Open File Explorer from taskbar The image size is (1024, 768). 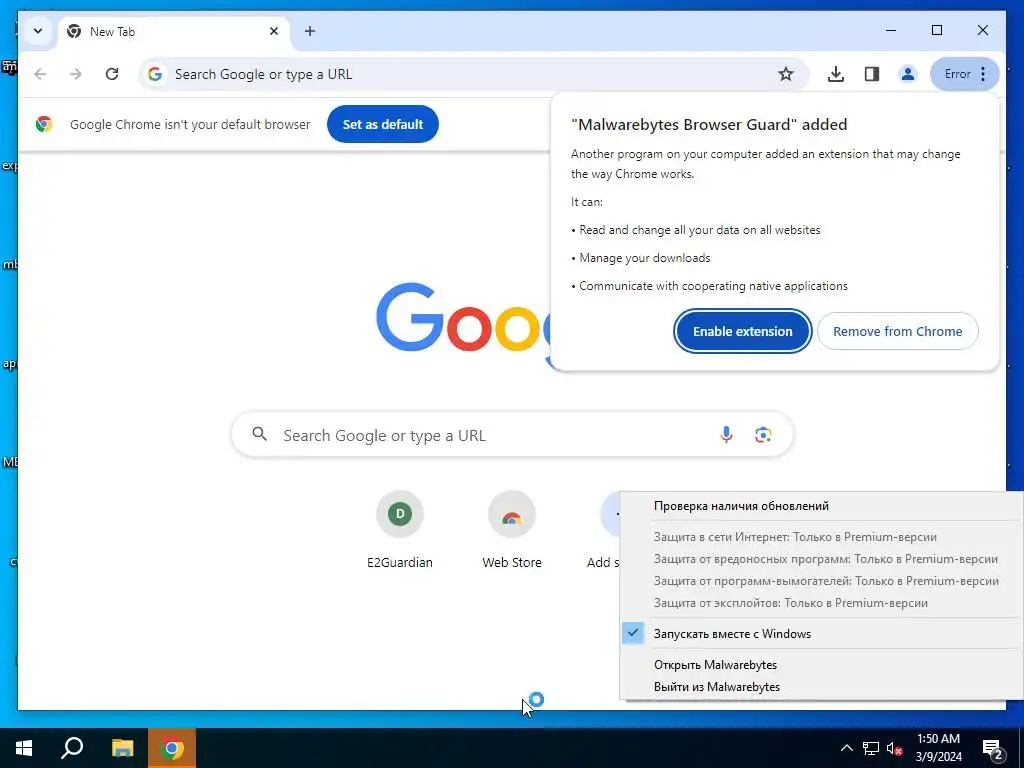click(x=122, y=748)
